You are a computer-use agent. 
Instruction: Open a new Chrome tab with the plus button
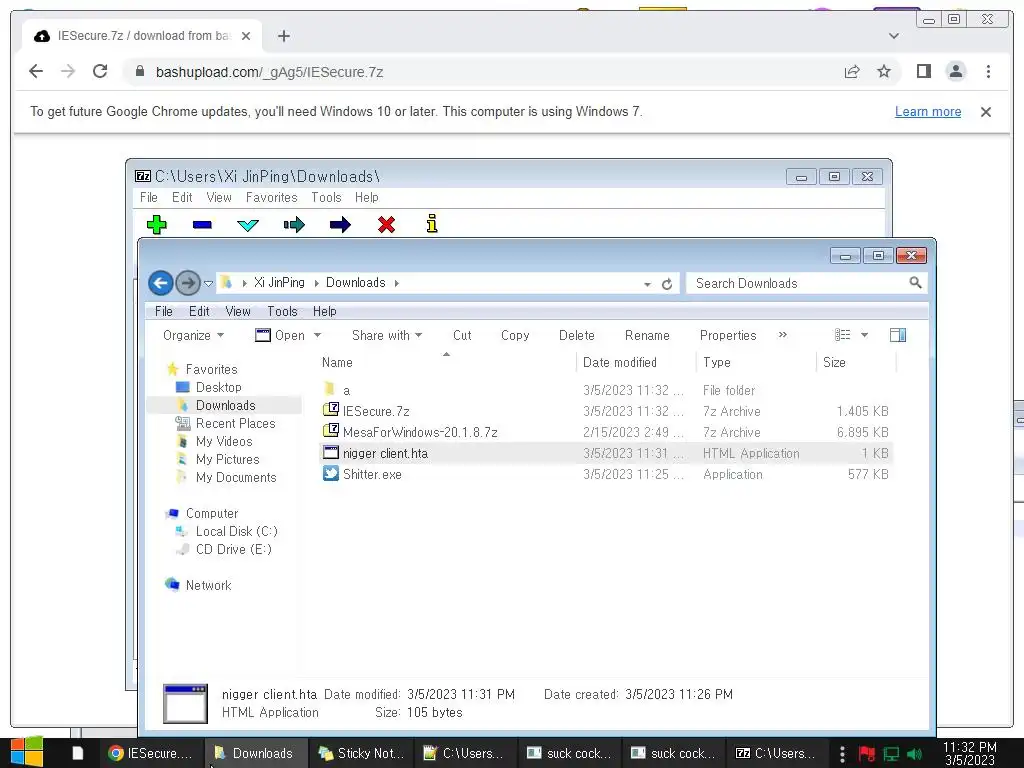point(283,36)
